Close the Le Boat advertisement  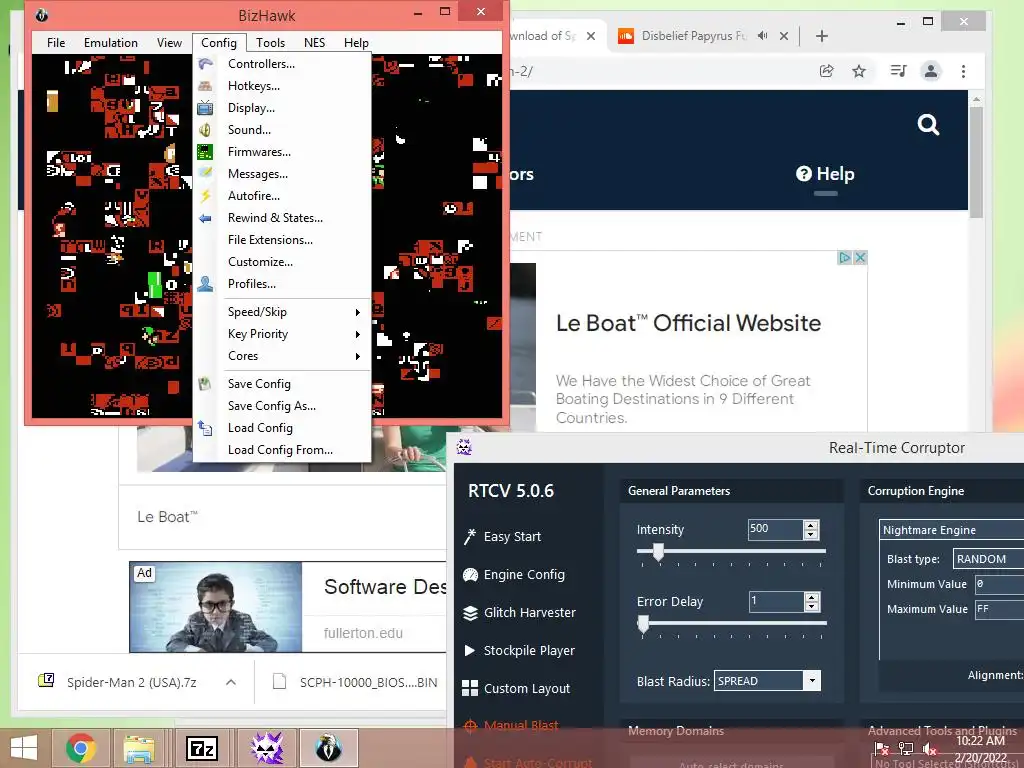pos(860,257)
